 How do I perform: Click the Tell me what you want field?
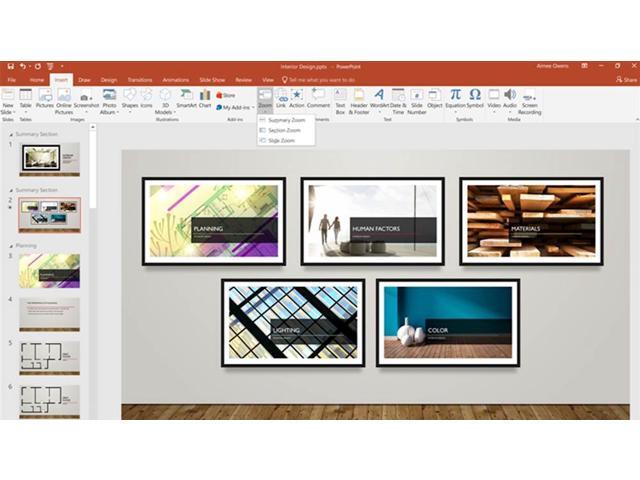tap(320, 79)
